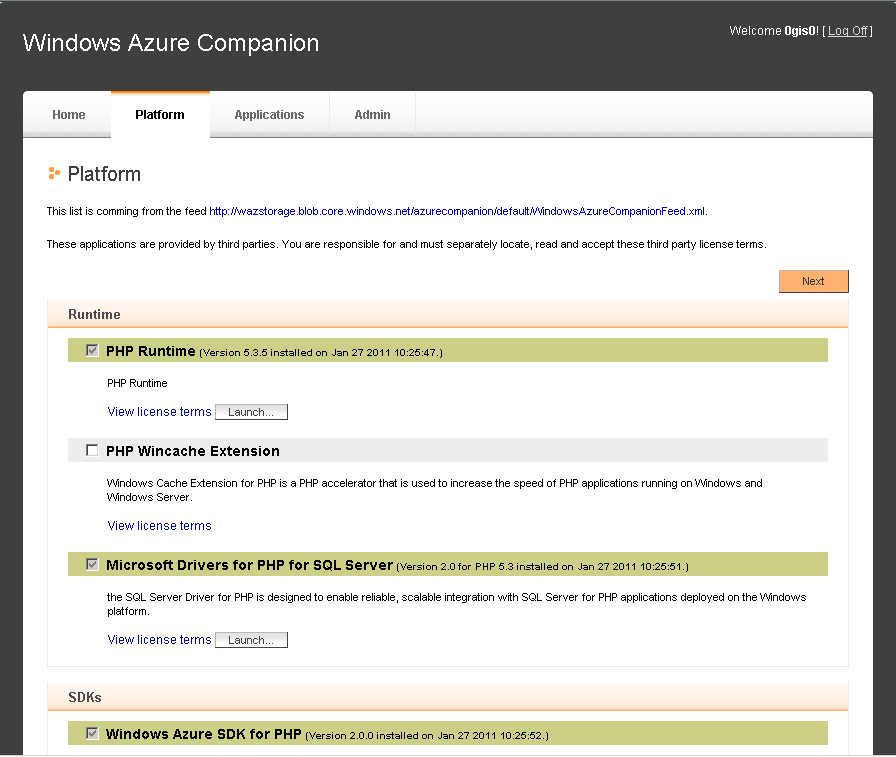
Task: Switch to the Applications tab
Action: click(x=269, y=115)
